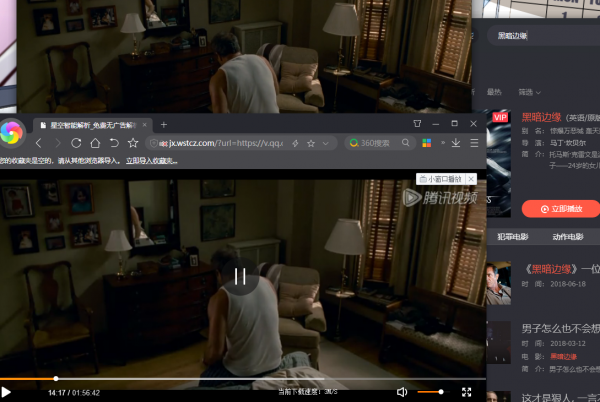Click the 黑暗边缘 search field
This screenshot has height=402, width=600.
[543, 36]
